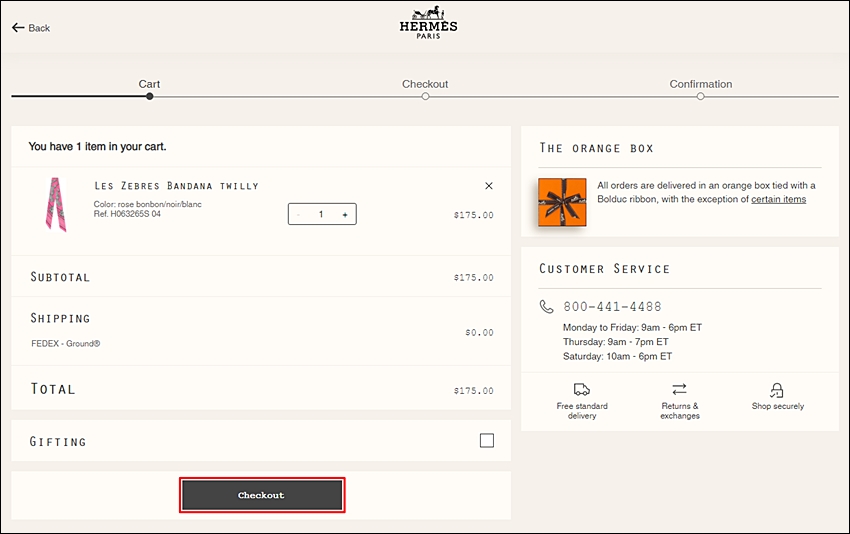
Task: Click the Free standard delivery truck icon
Action: 582,389
